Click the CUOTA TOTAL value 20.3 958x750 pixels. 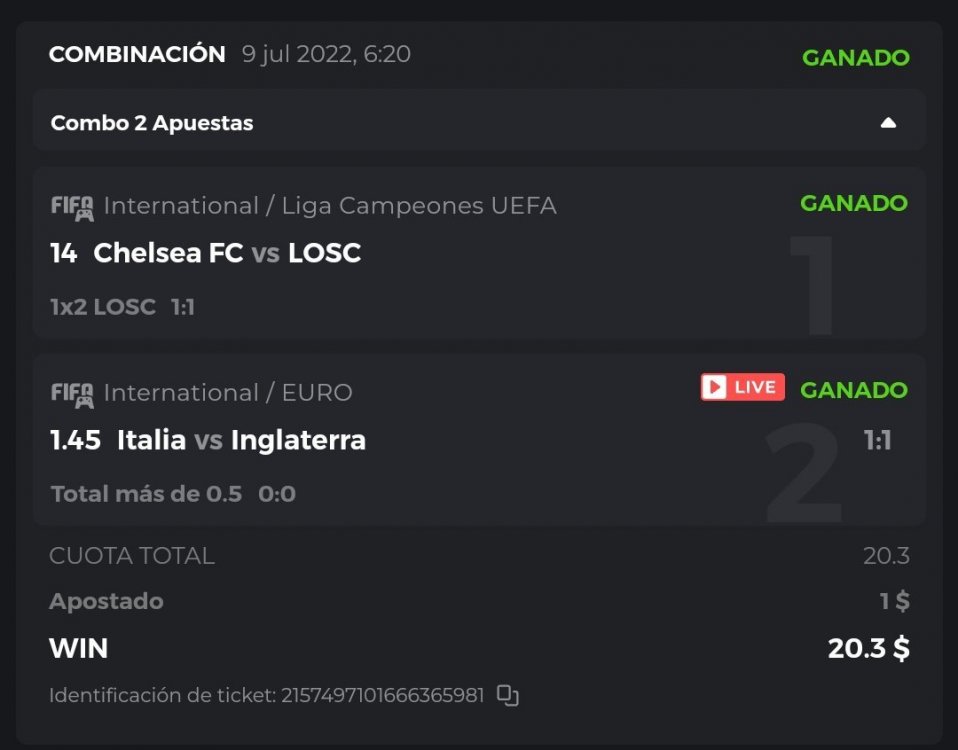coord(886,556)
